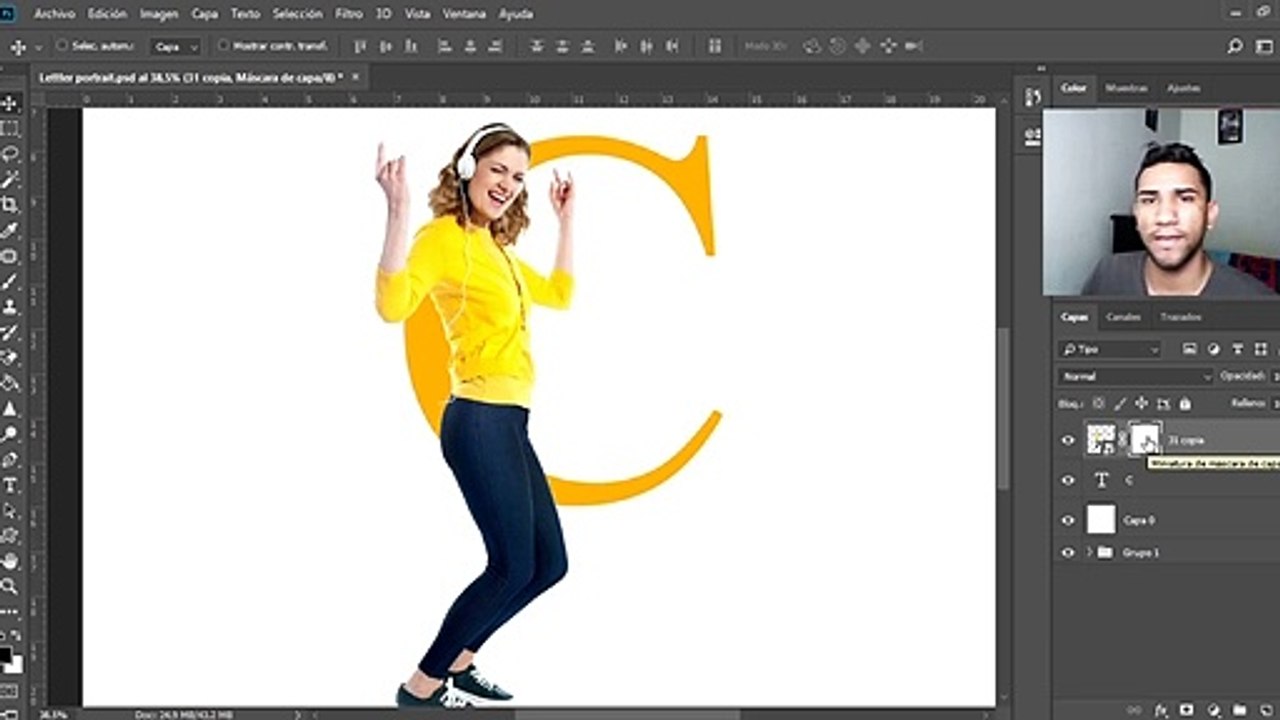This screenshot has width=1280, height=720.
Task: Hide the Capa 0 layer
Action: coord(1068,520)
